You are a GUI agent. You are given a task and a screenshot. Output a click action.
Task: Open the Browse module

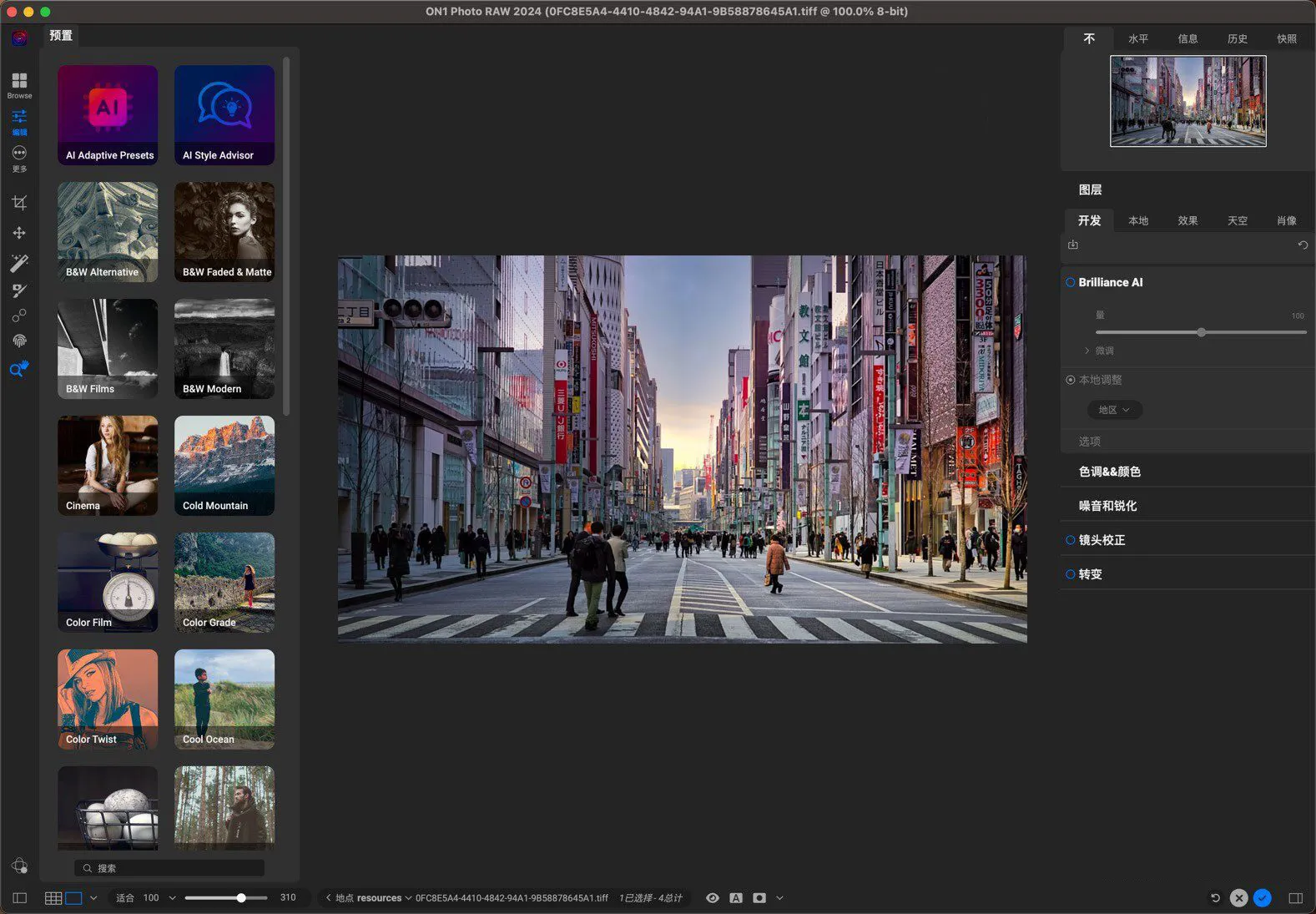pos(19,84)
